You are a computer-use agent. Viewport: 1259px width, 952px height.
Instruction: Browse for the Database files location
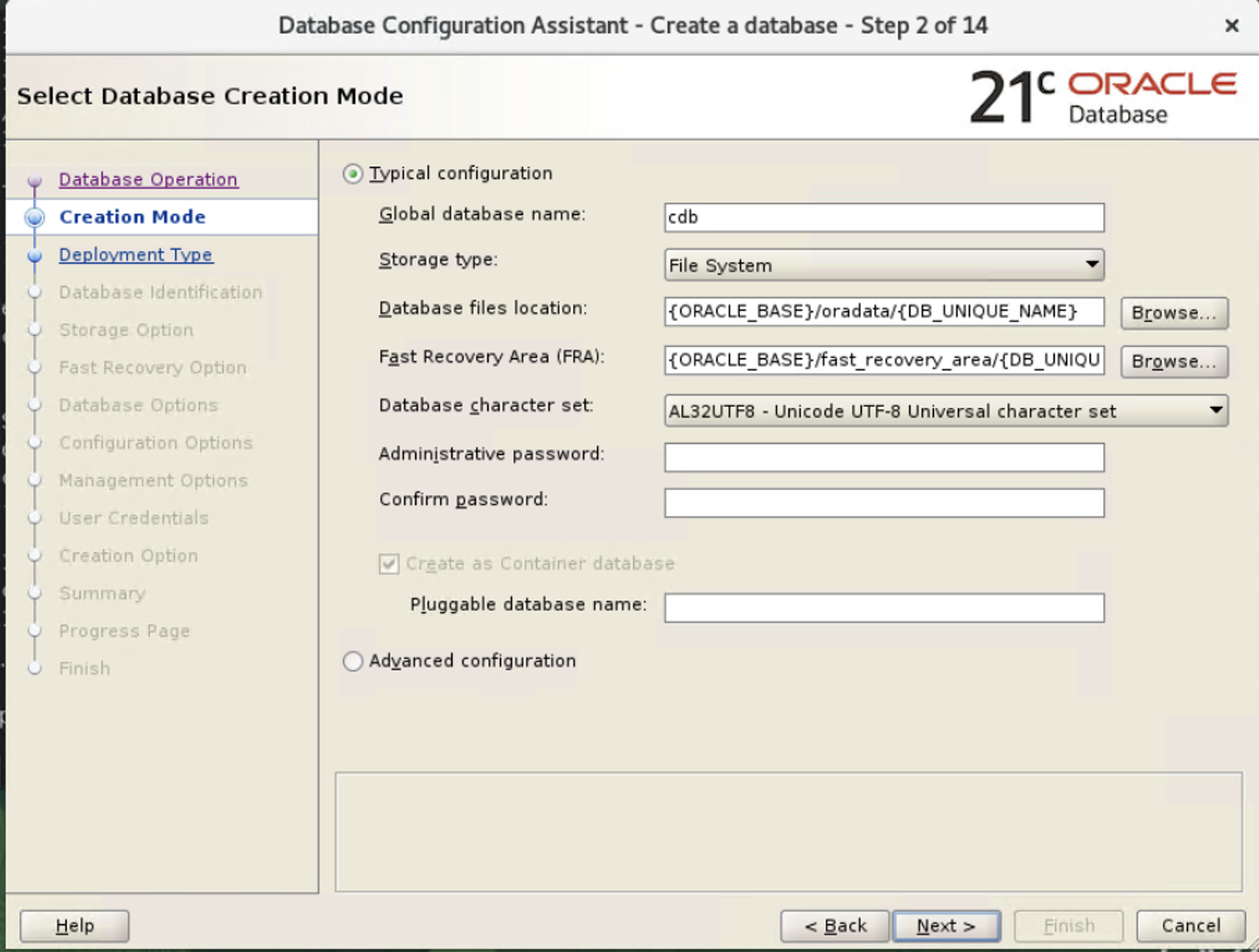coord(1174,313)
